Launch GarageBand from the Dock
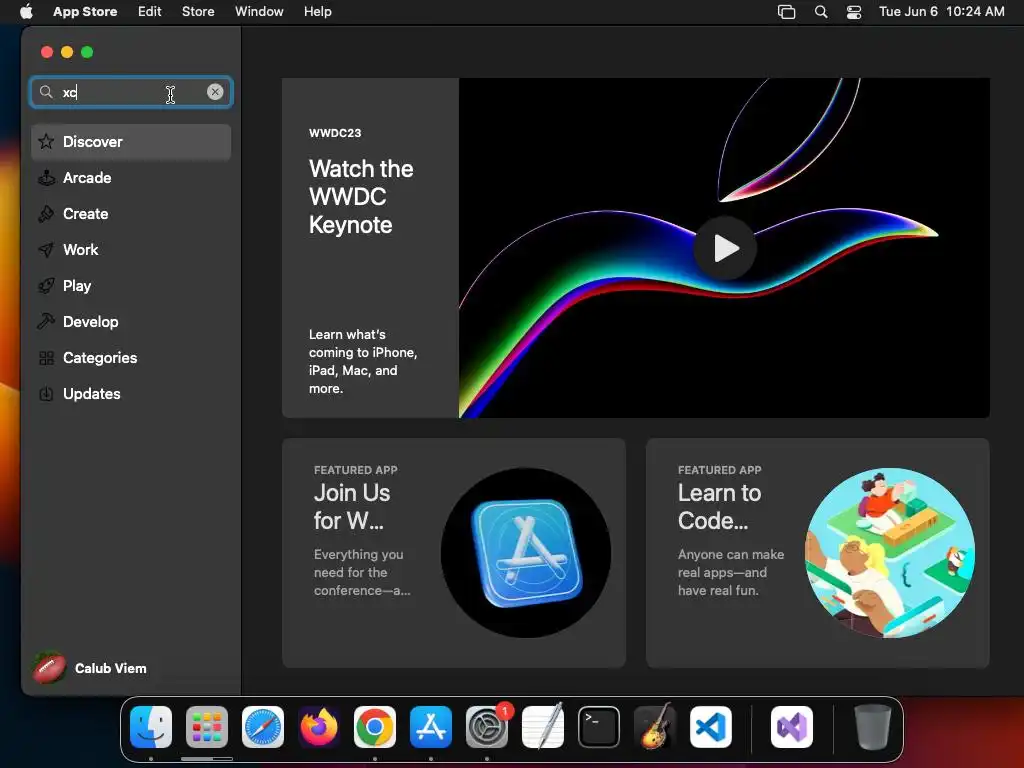Screen dimensions: 1024x768 click(x=655, y=726)
